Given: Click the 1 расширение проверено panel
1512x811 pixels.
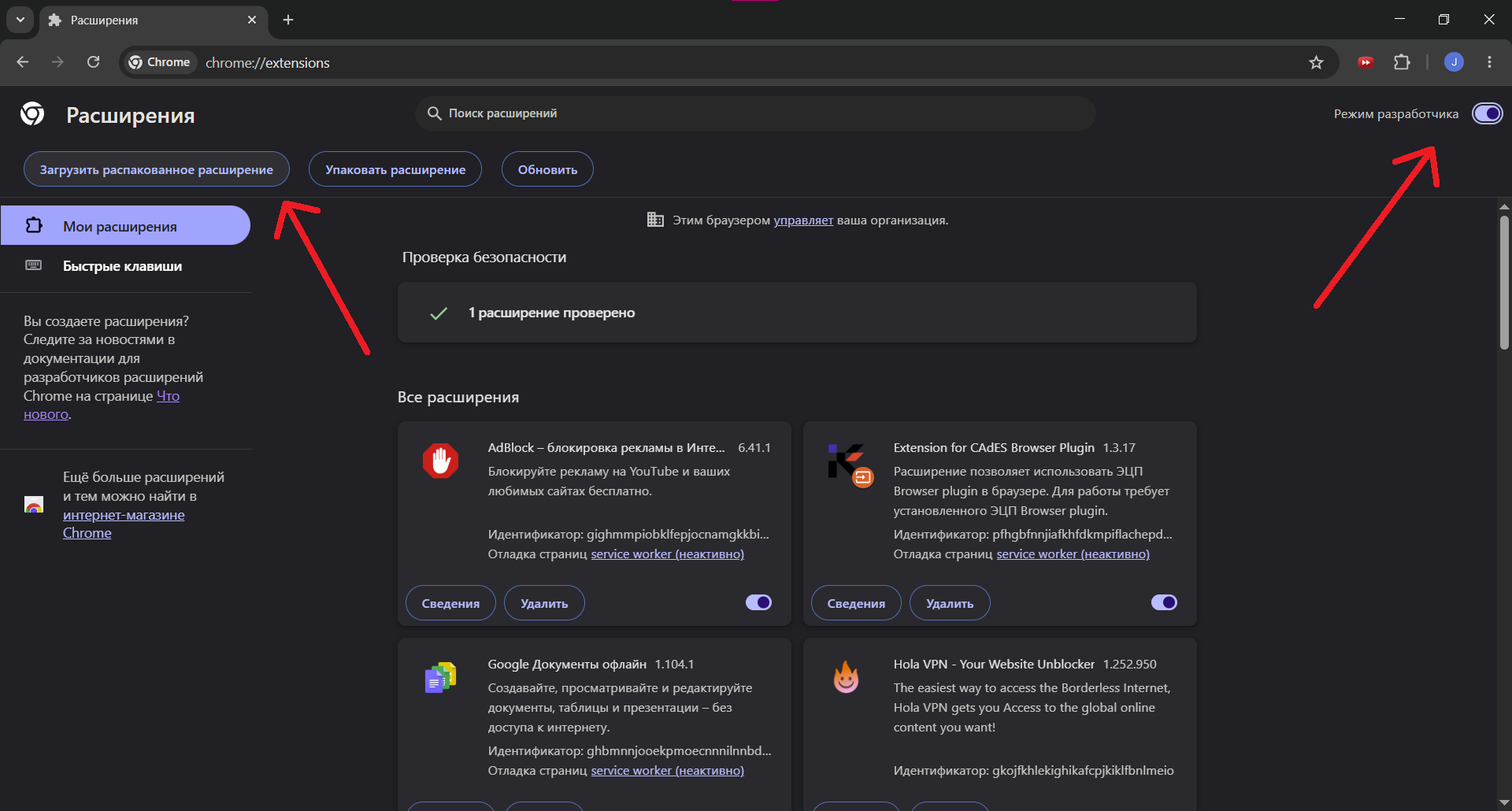Looking at the screenshot, I should (797, 313).
